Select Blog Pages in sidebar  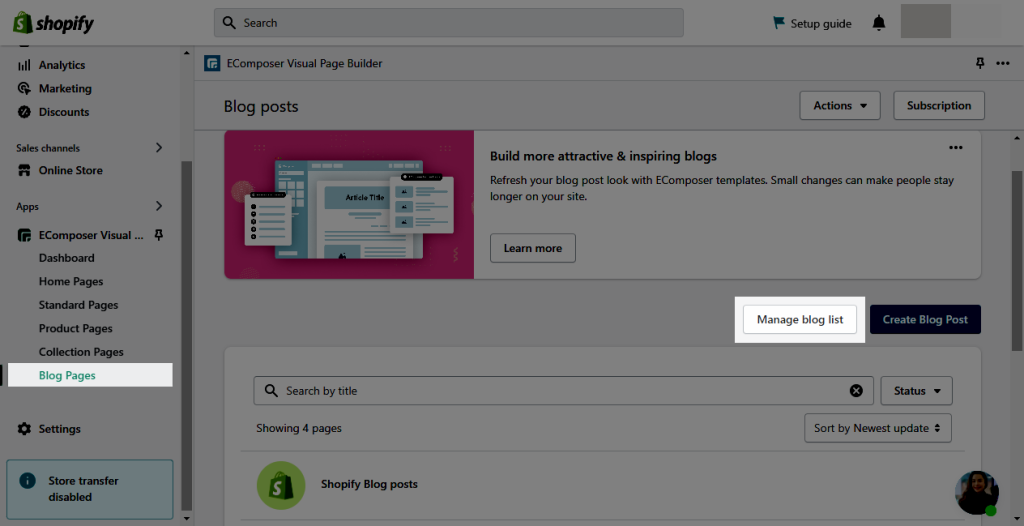90,375
